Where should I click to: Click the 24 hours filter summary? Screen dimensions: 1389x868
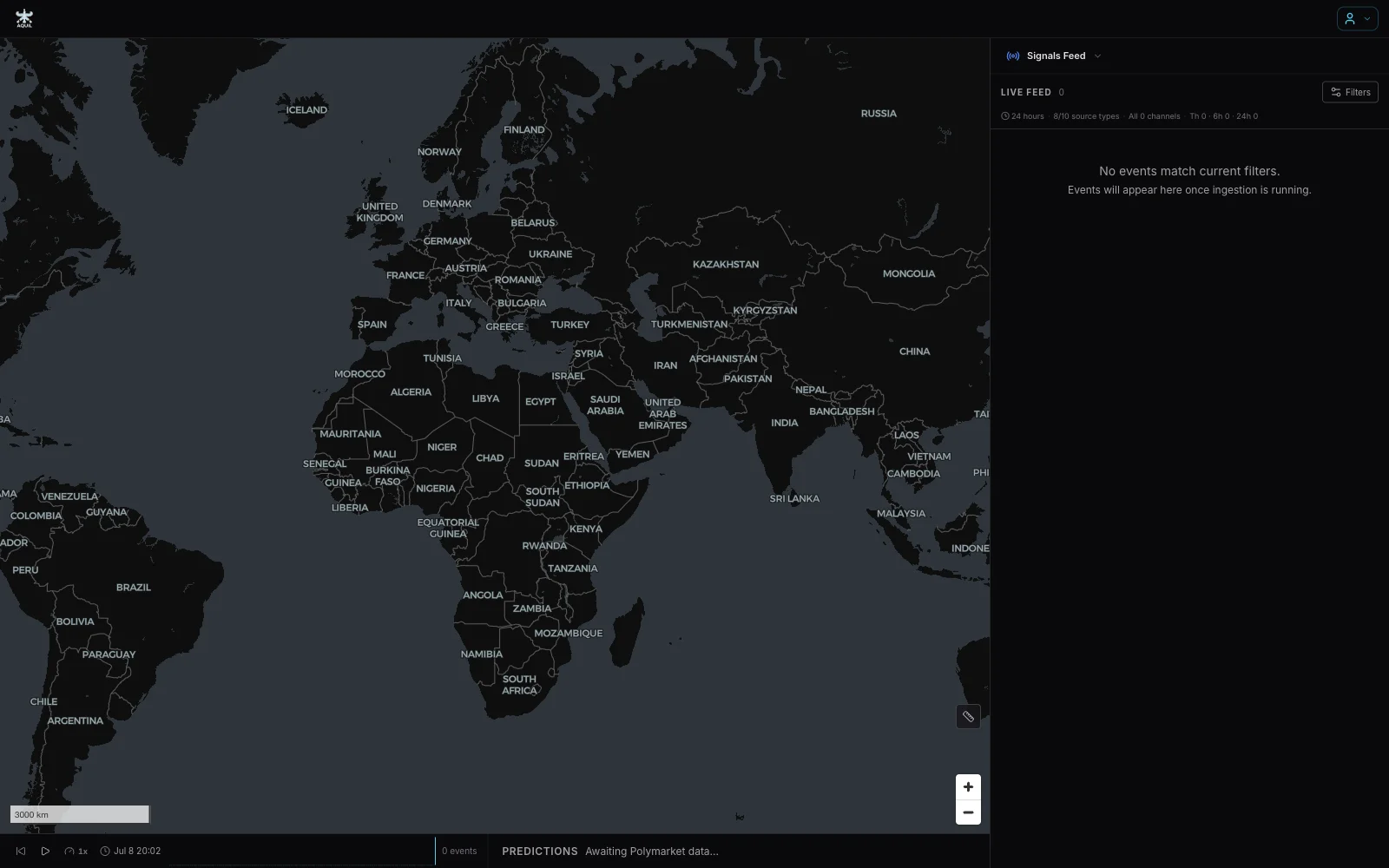click(x=1023, y=116)
